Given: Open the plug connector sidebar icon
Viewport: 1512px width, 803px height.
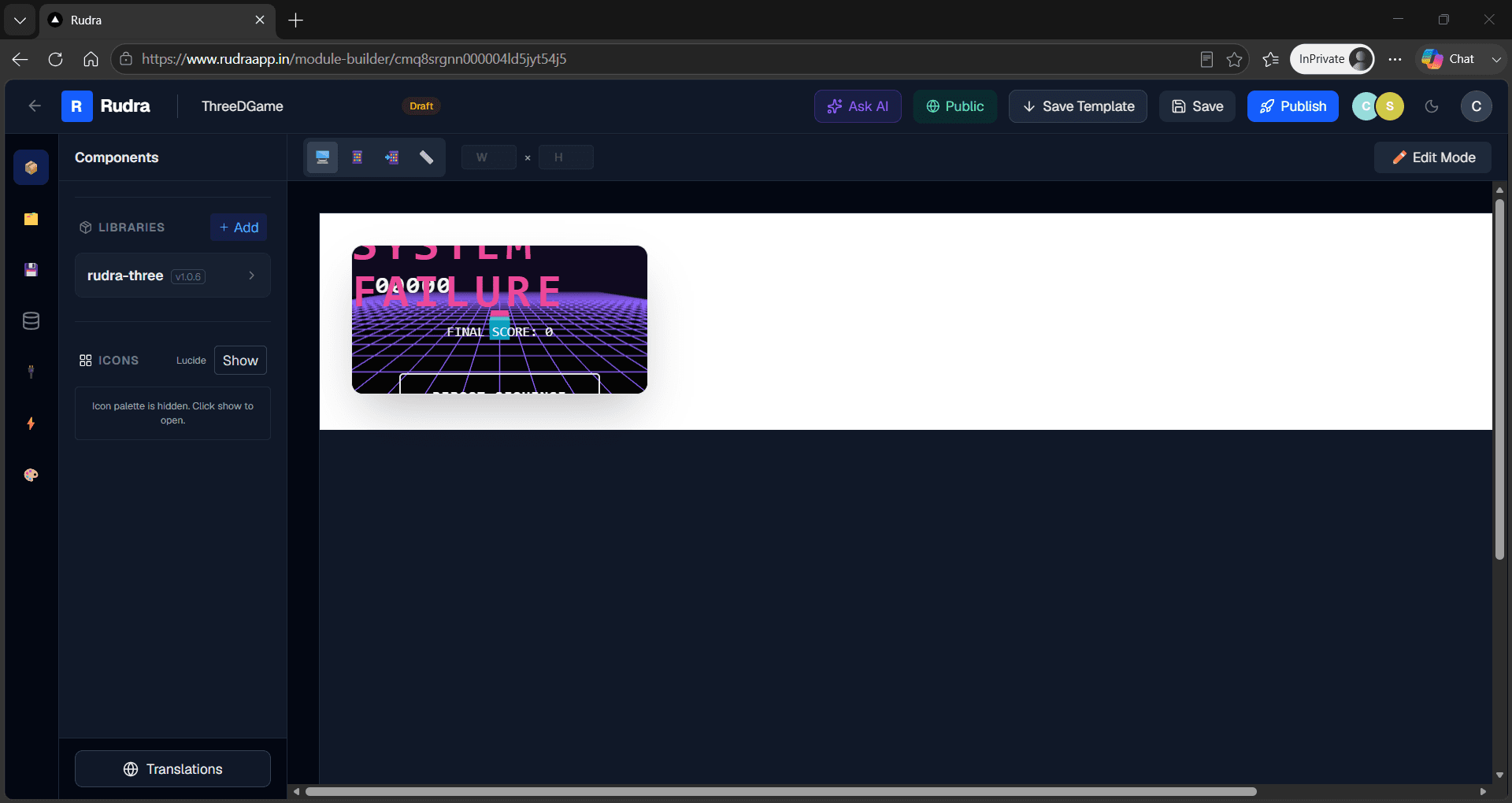Looking at the screenshot, I should 31,372.
